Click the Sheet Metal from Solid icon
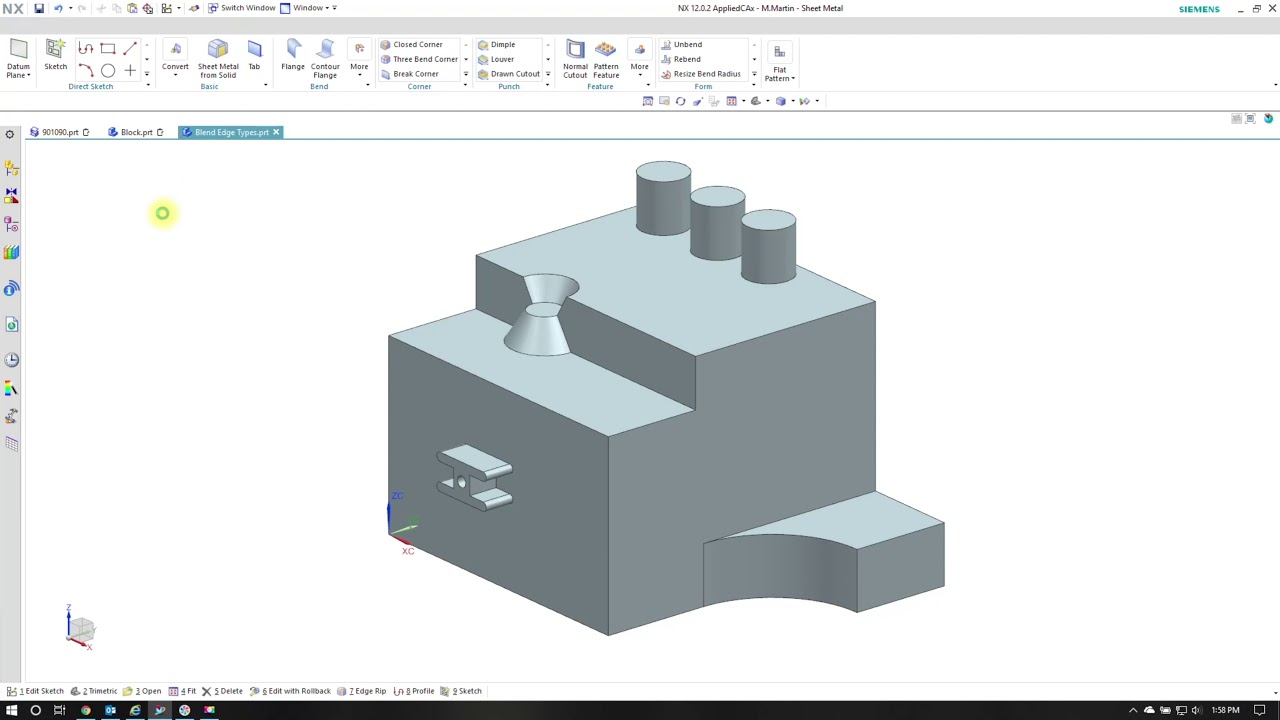The height and width of the screenshot is (720, 1280). [218, 59]
